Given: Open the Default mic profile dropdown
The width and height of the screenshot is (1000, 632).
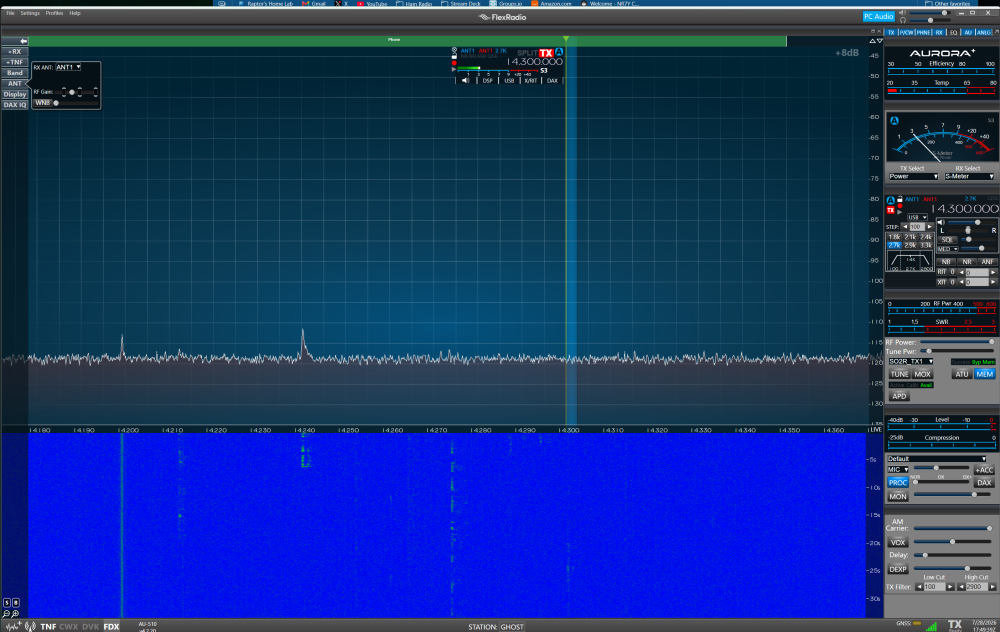Looking at the screenshot, I should click(x=937, y=459).
